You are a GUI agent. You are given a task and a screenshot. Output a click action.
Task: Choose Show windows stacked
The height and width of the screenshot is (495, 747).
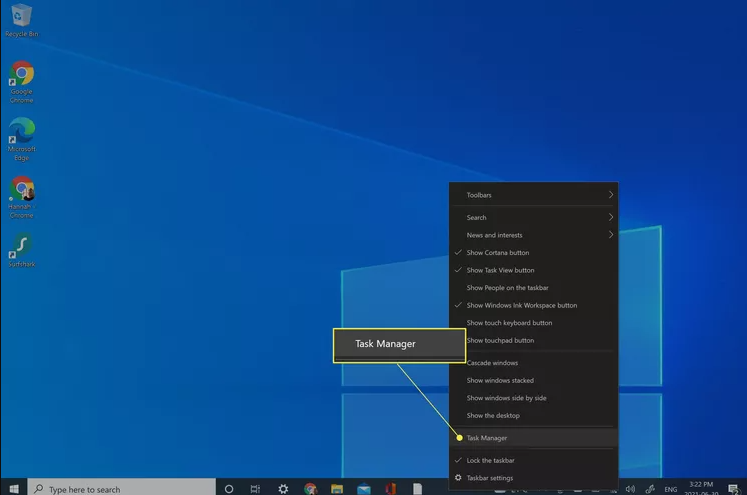pos(534,381)
